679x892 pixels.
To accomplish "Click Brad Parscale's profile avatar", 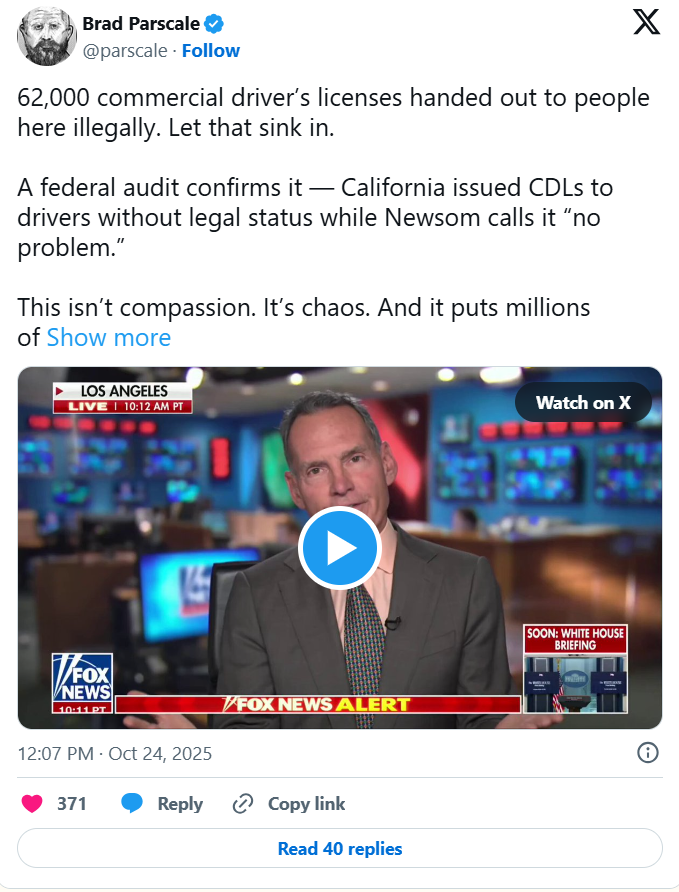I will [x=46, y=37].
